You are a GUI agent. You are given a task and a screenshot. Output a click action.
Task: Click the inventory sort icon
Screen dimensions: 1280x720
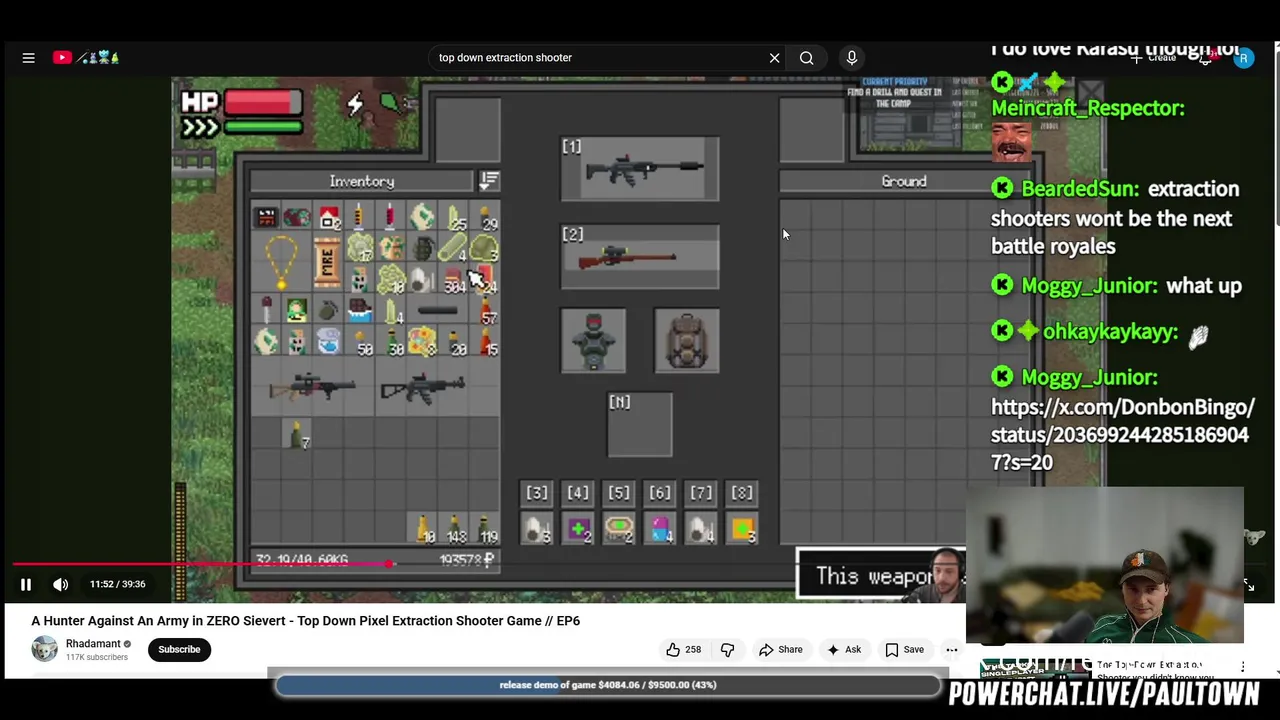coord(489,181)
